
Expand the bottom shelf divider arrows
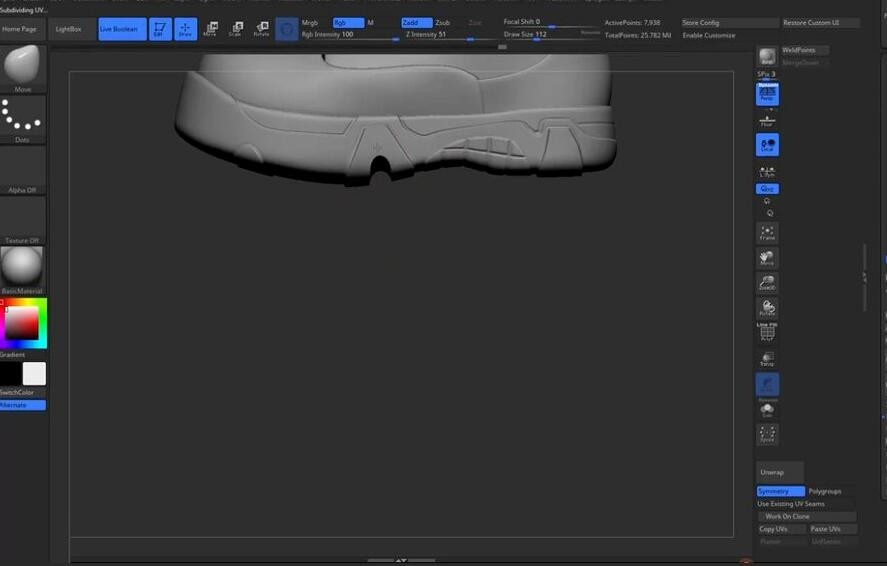pyautogui.click(x=401, y=560)
